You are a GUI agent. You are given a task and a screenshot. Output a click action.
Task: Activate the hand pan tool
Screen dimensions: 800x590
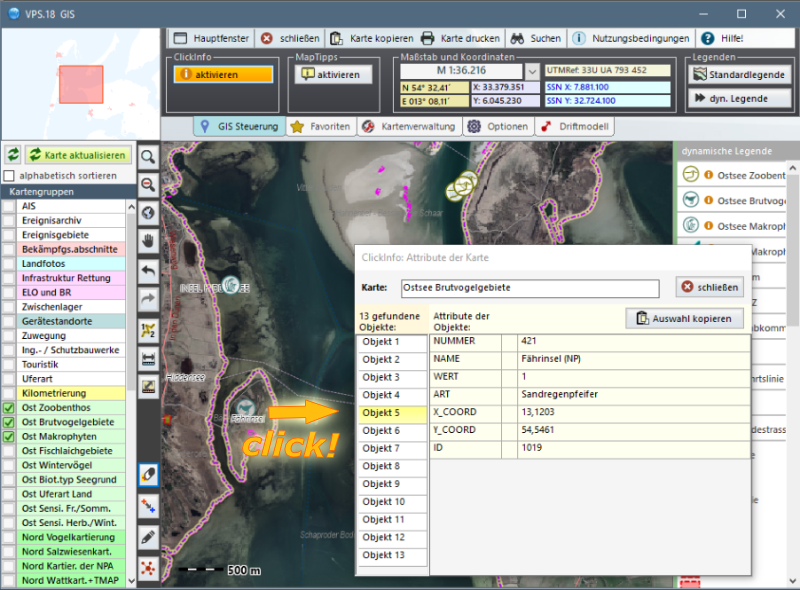click(x=148, y=241)
